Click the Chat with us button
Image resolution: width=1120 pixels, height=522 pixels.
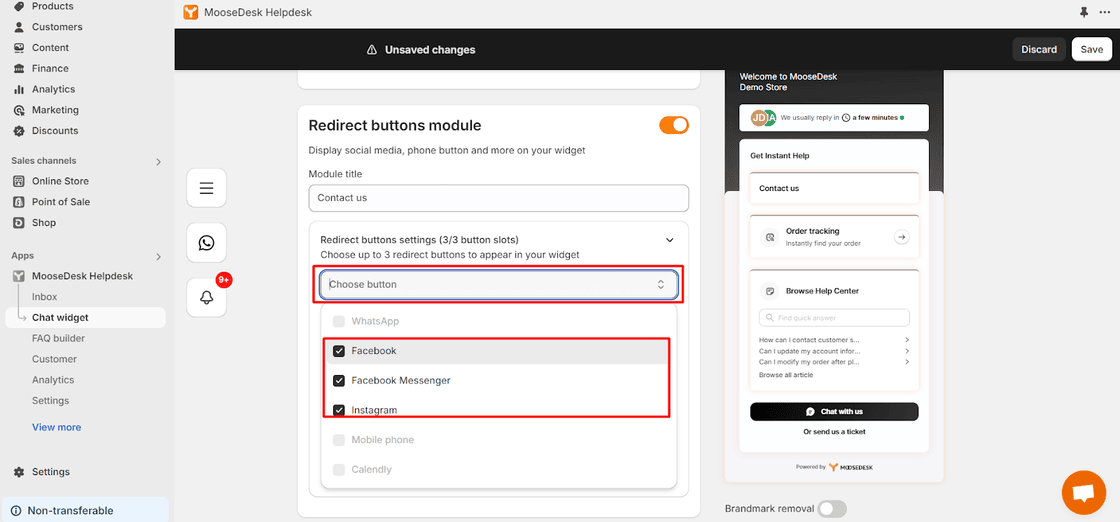[834, 411]
